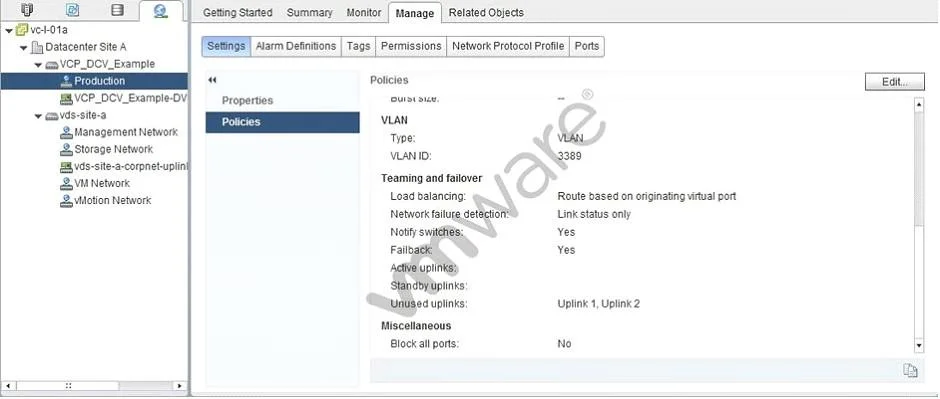This screenshot has height=399, width=940.
Task: Copy policies using the clipboard icon
Action: click(x=910, y=371)
